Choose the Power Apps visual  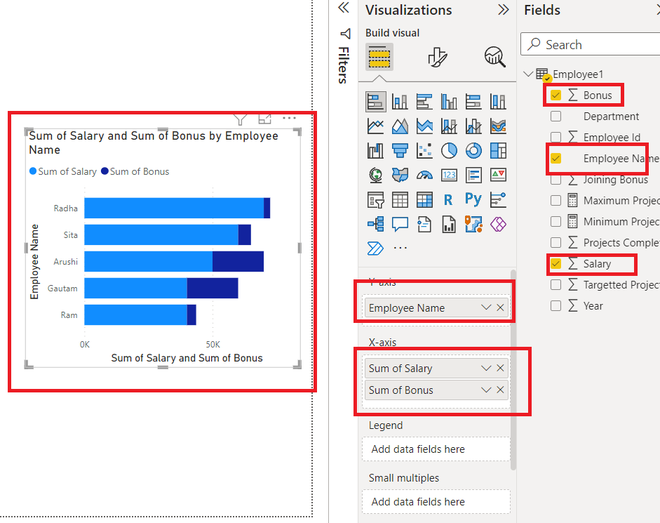pos(498,224)
